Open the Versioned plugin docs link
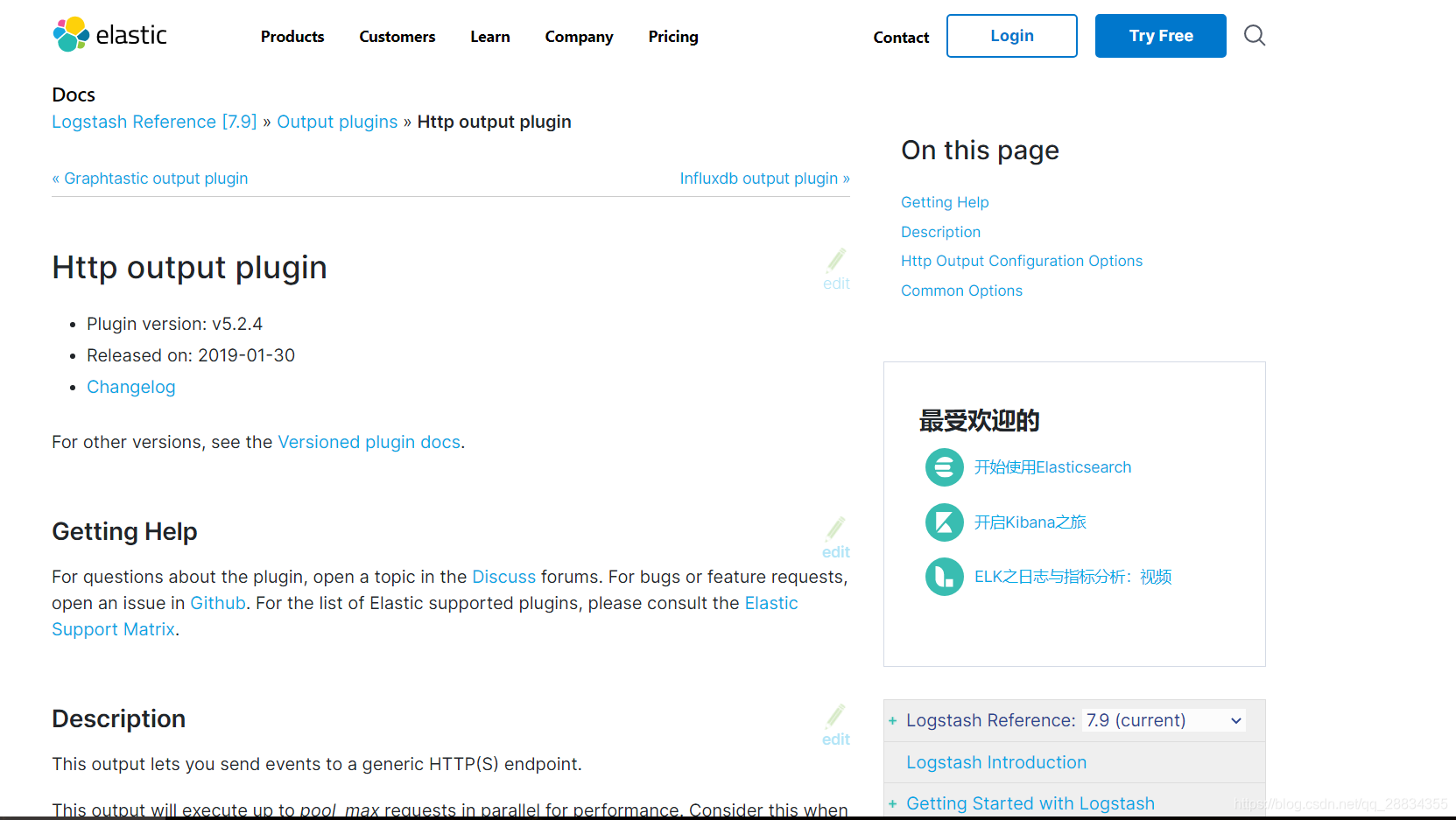Viewport: 1456px width, 820px height. click(369, 442)
